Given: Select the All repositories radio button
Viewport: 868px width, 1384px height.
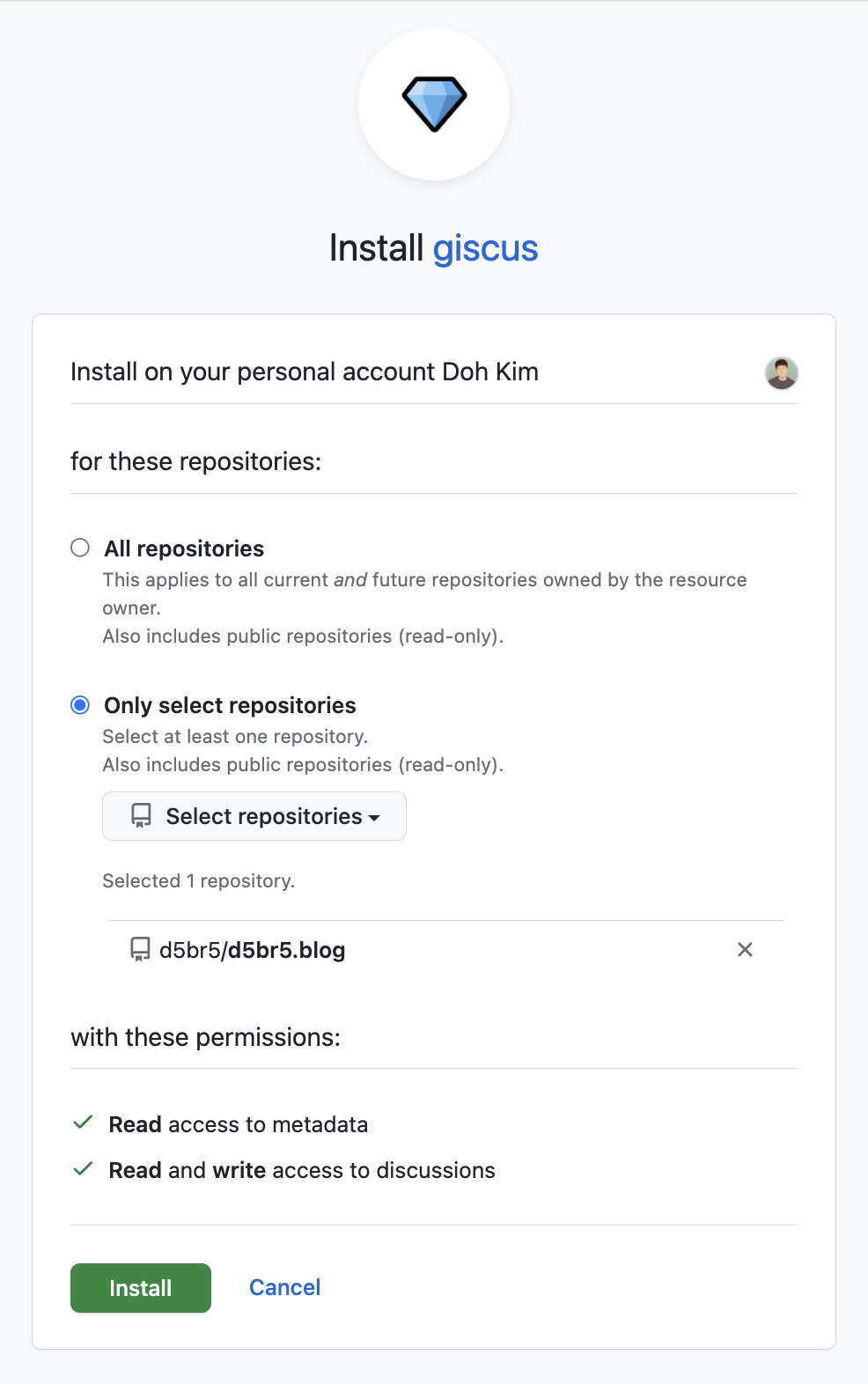Looking at the screenshot, I should pyautogui.click(x=80, y=548).
